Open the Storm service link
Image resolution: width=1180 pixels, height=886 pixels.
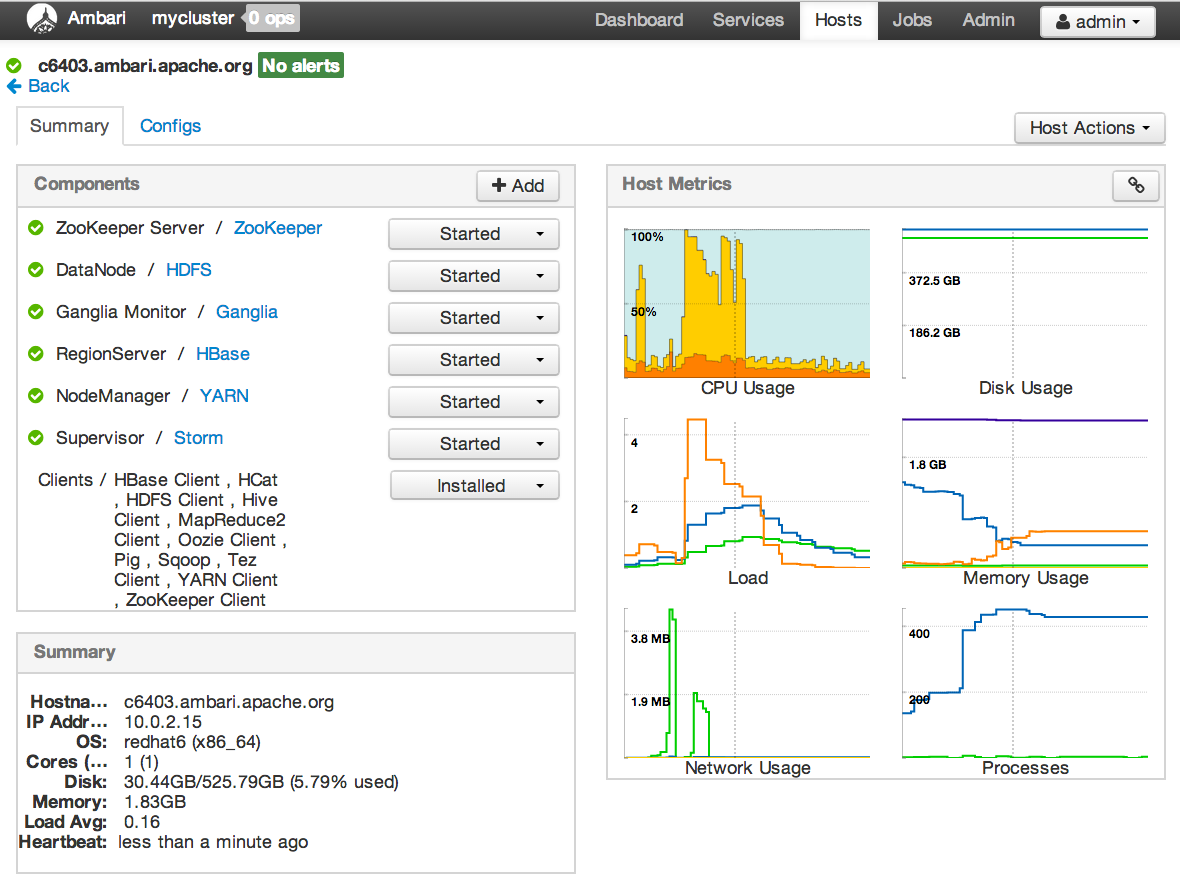tap(199, 438)
